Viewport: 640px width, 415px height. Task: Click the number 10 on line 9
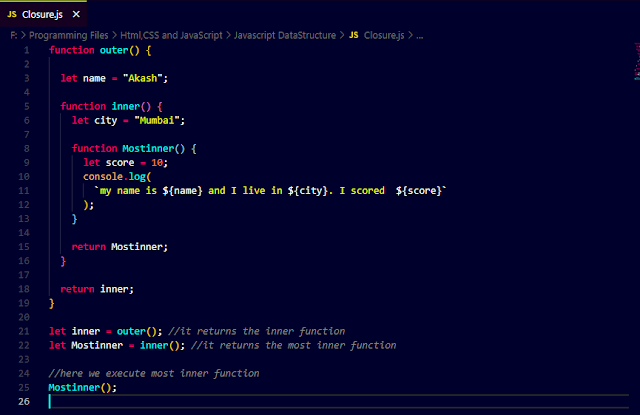click(157, 162)
